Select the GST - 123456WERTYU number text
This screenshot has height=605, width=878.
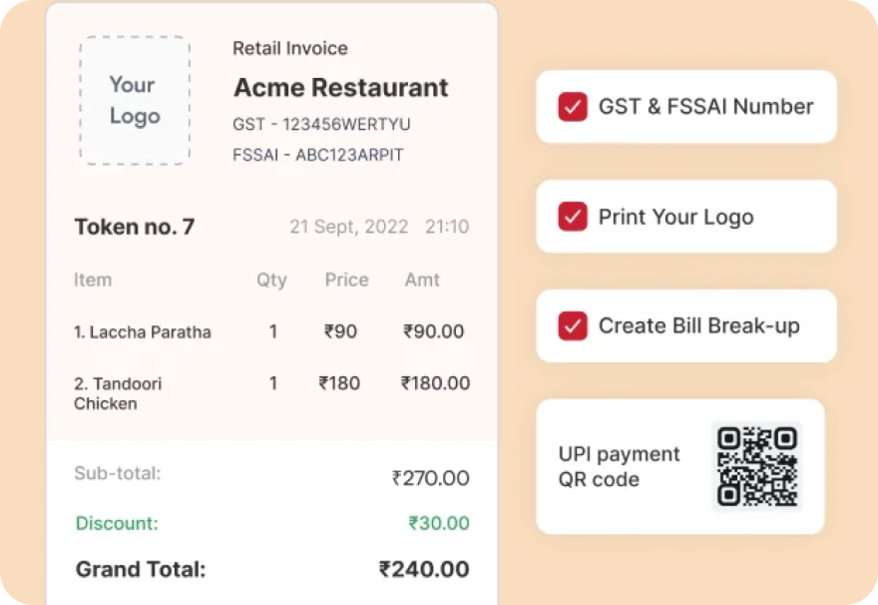[321, 124]
